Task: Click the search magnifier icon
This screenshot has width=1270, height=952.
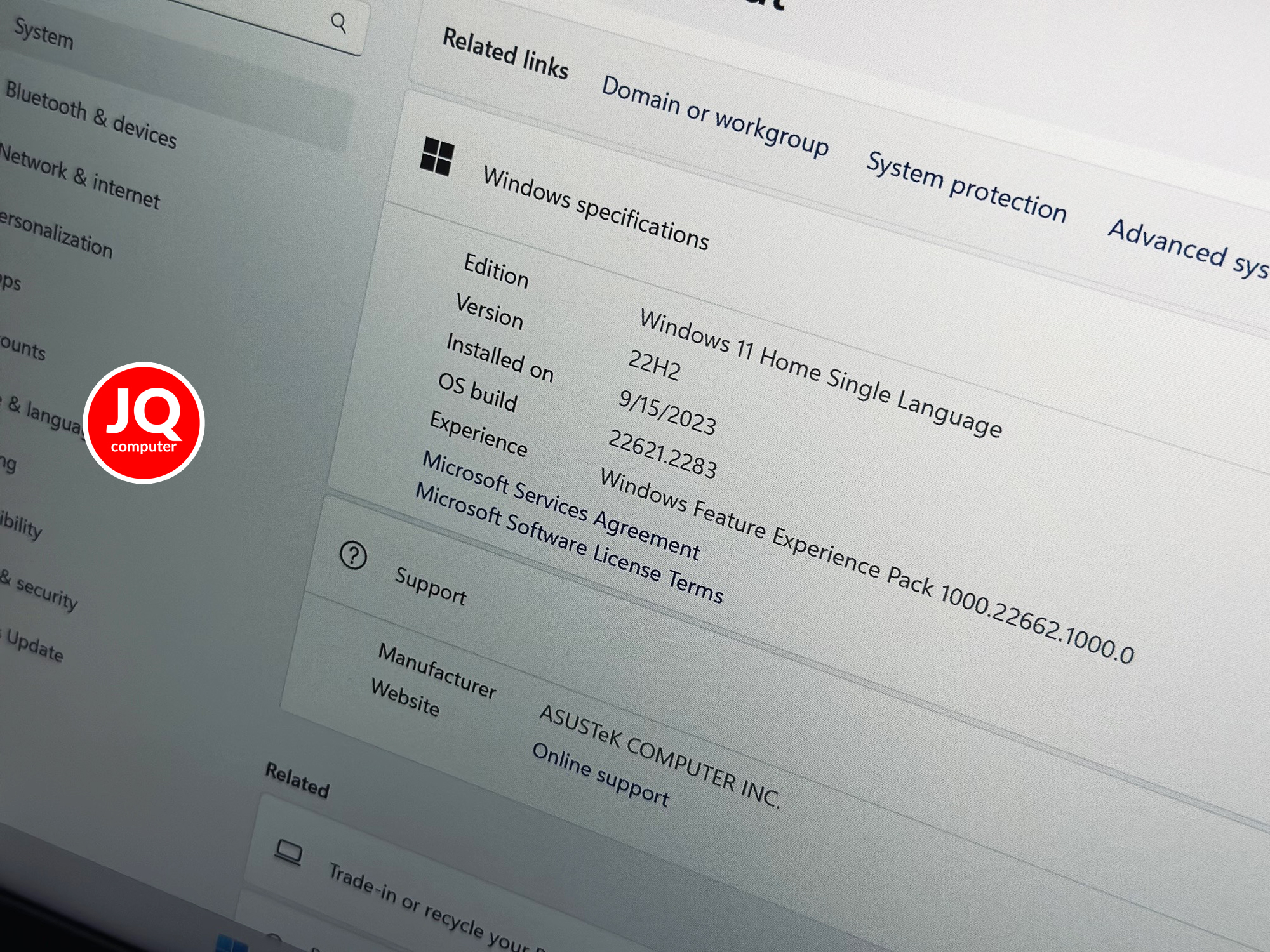Action: coord(339,24)
